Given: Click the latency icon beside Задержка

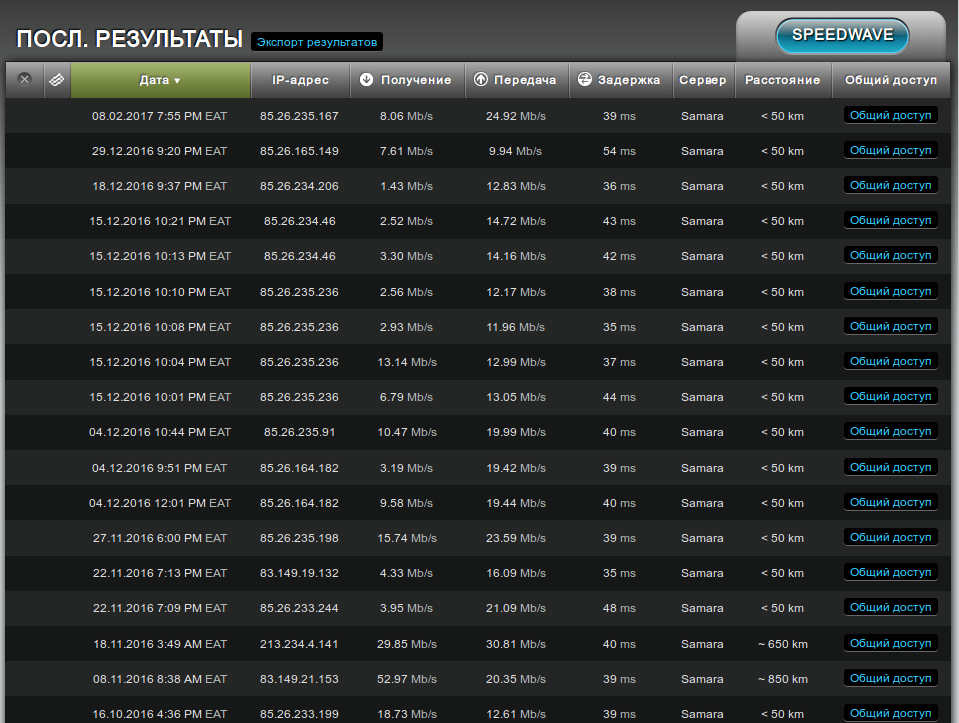Looking at the screenshot, I should tap(585, 79).
